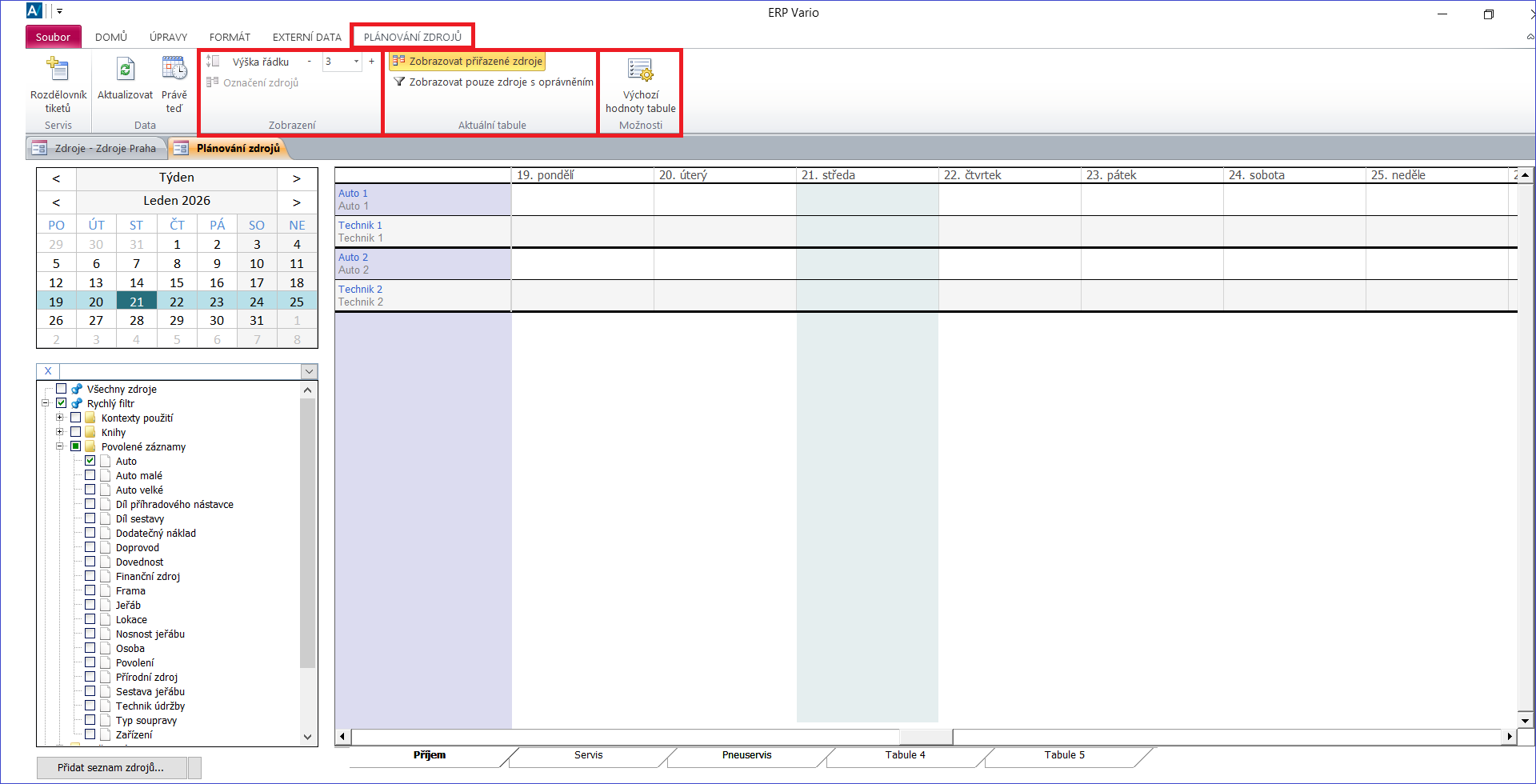
Task: Open the row height value dropdown
Action: [x=356, y=61]
